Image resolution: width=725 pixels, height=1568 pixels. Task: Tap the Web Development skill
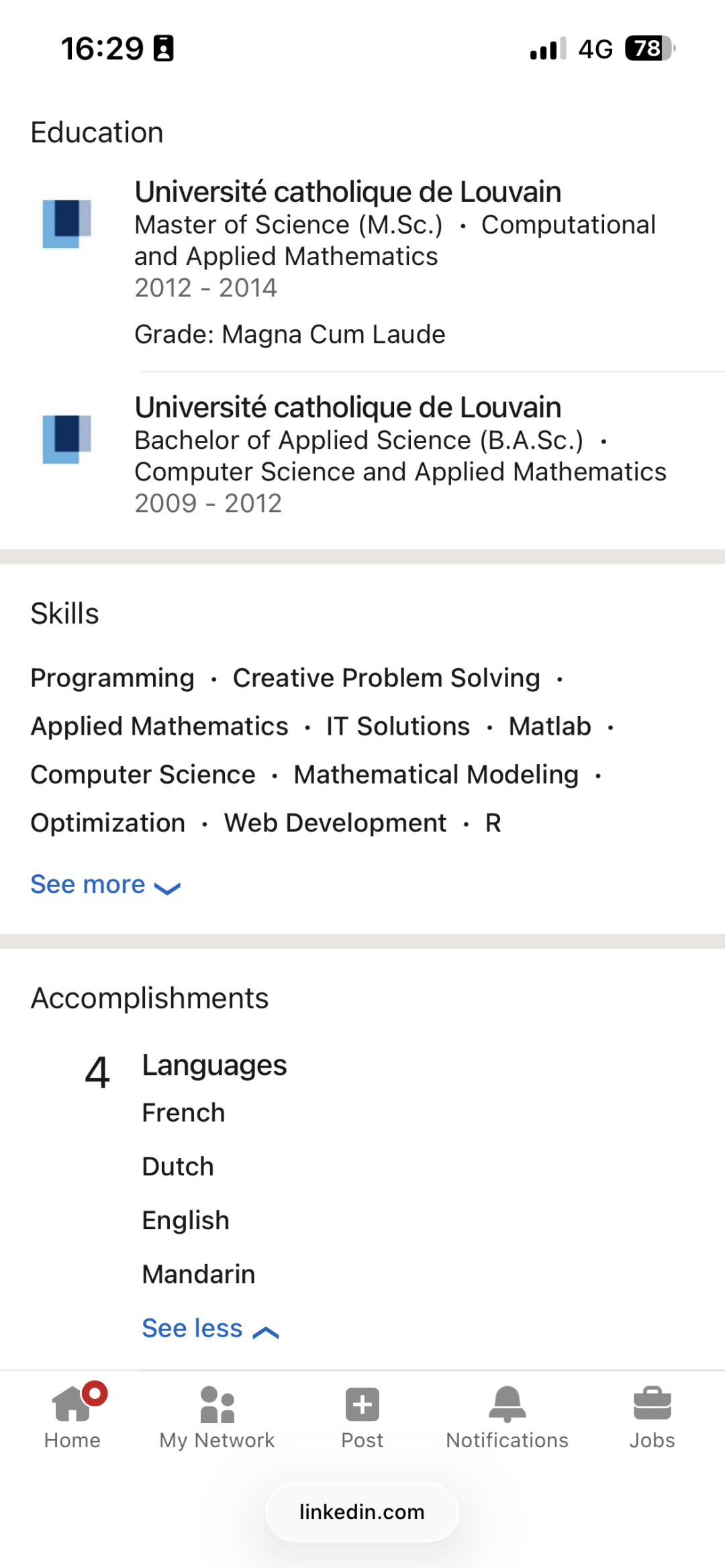(336, 823)
